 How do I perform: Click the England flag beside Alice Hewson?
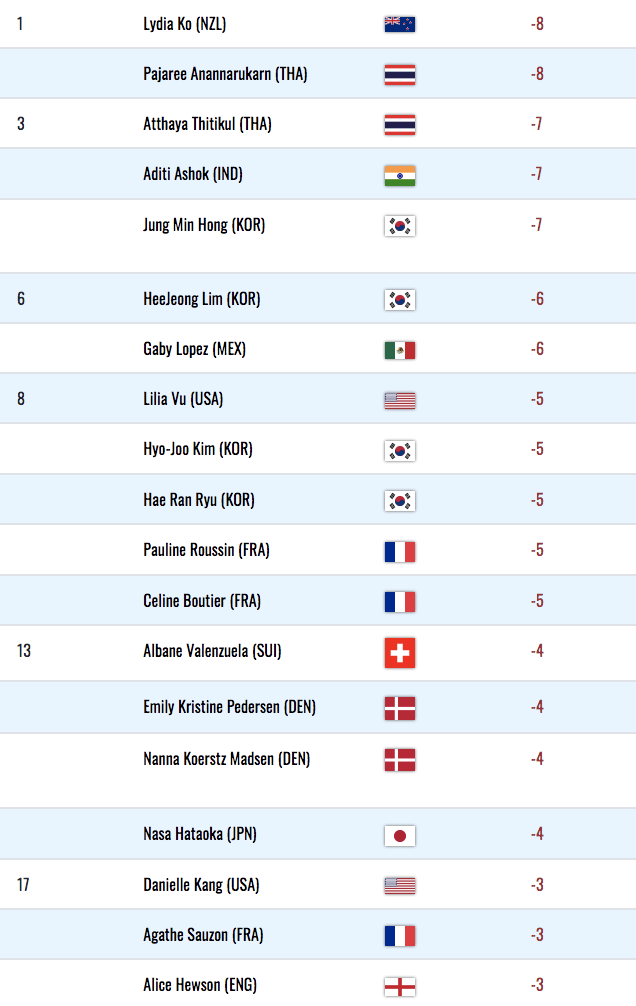(x=400, y=987)
